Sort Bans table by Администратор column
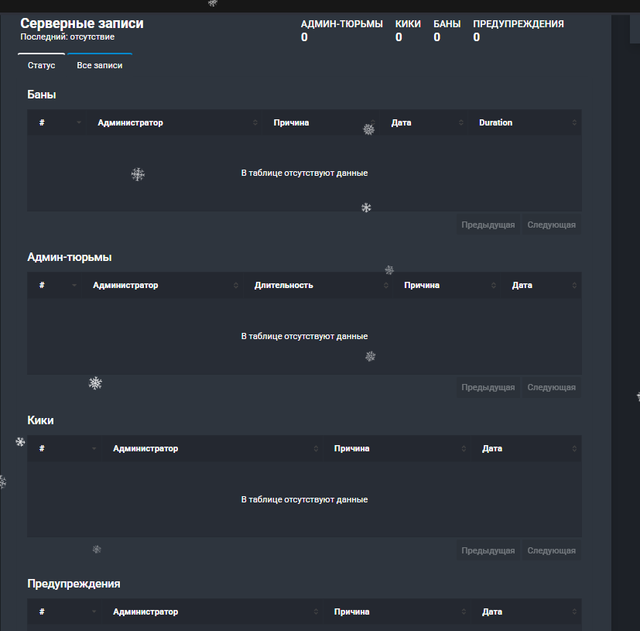 click(x=178, y=122)
